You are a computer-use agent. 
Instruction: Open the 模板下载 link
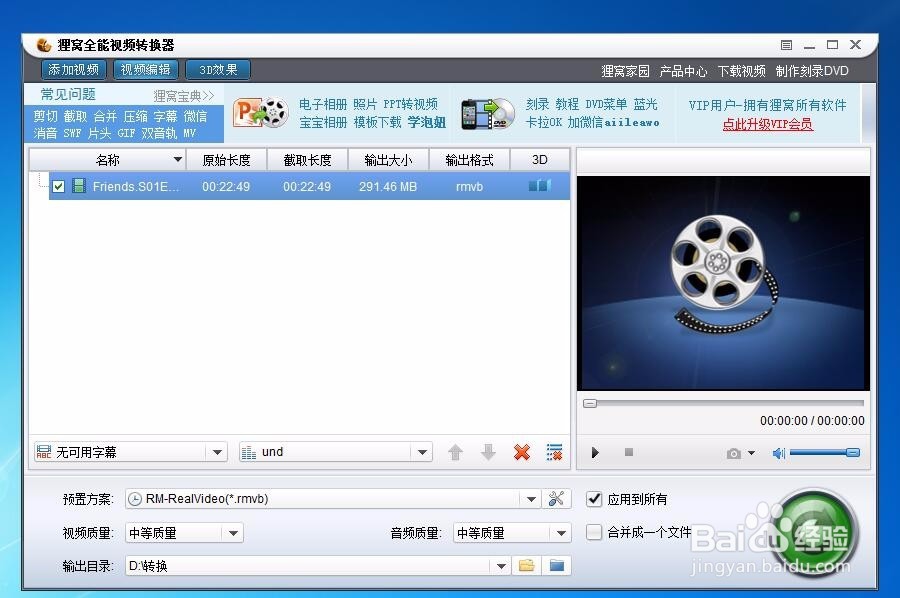pyautogui.click(x=377, y=122)
